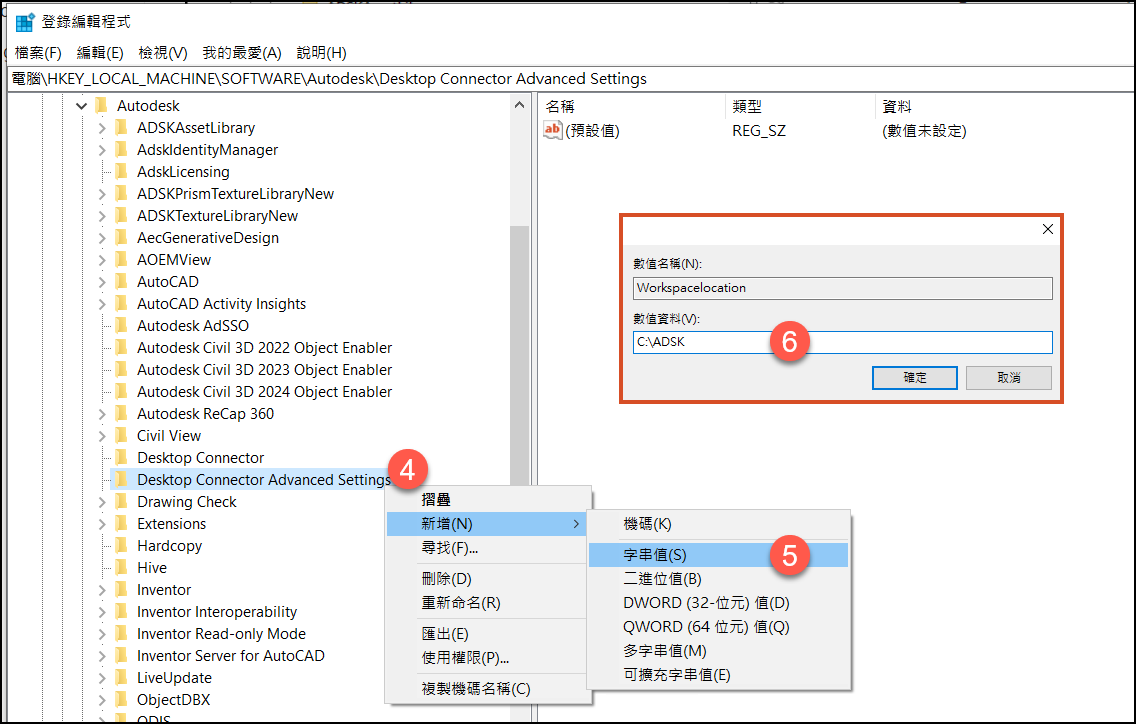The height and width of the screenshot is (724, 1136).
Task: Click the Autodesk folder icon
Action: coord(101,106)
